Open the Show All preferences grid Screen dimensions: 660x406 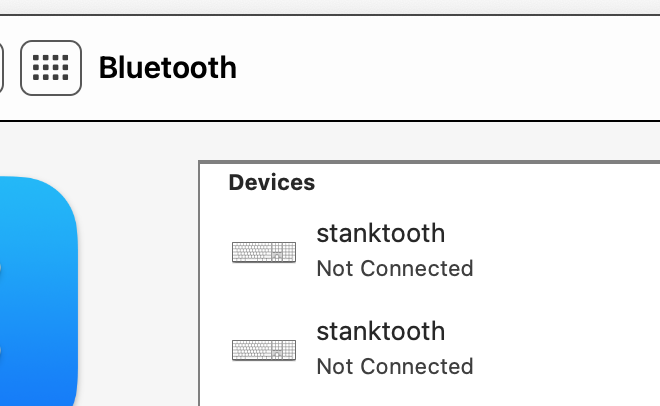pos(51,68)
